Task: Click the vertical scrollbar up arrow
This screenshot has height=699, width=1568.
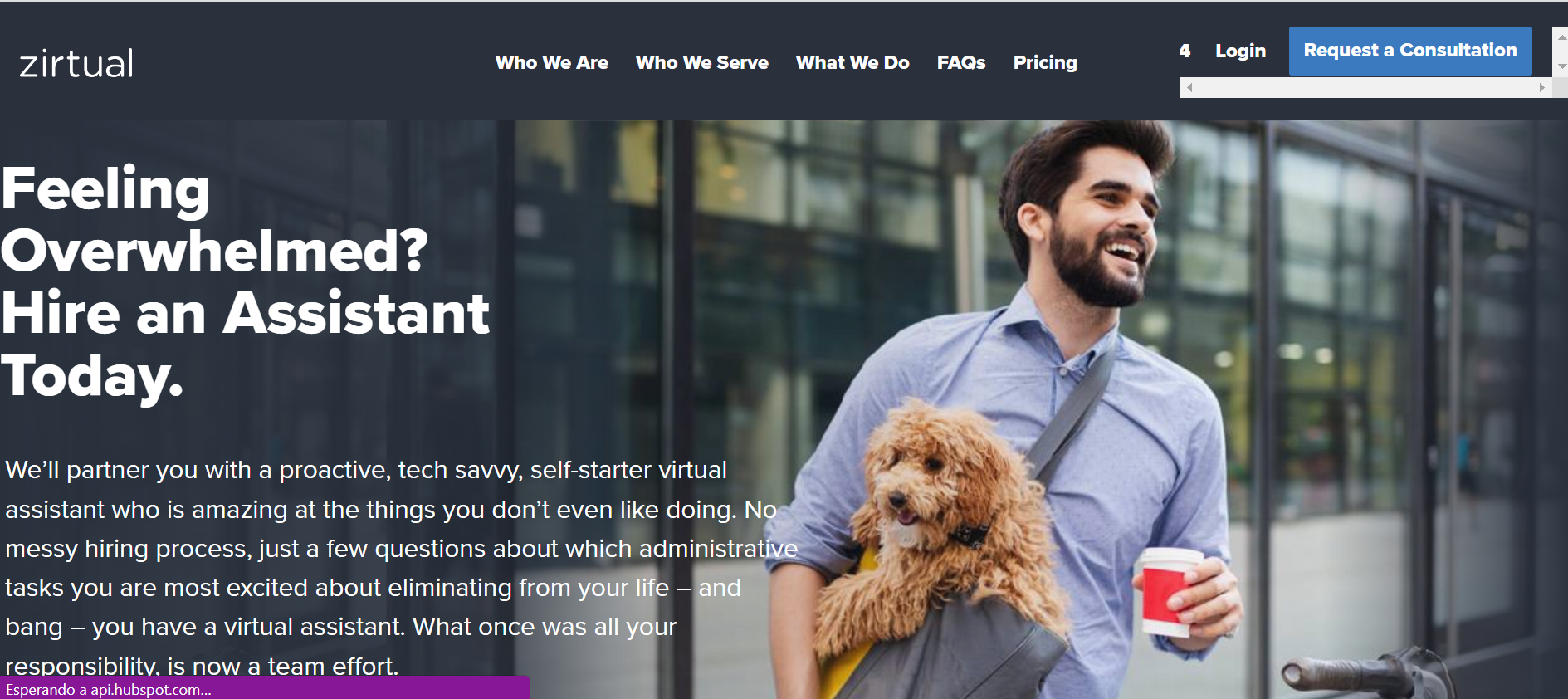Action: (x=1561, y=37)
